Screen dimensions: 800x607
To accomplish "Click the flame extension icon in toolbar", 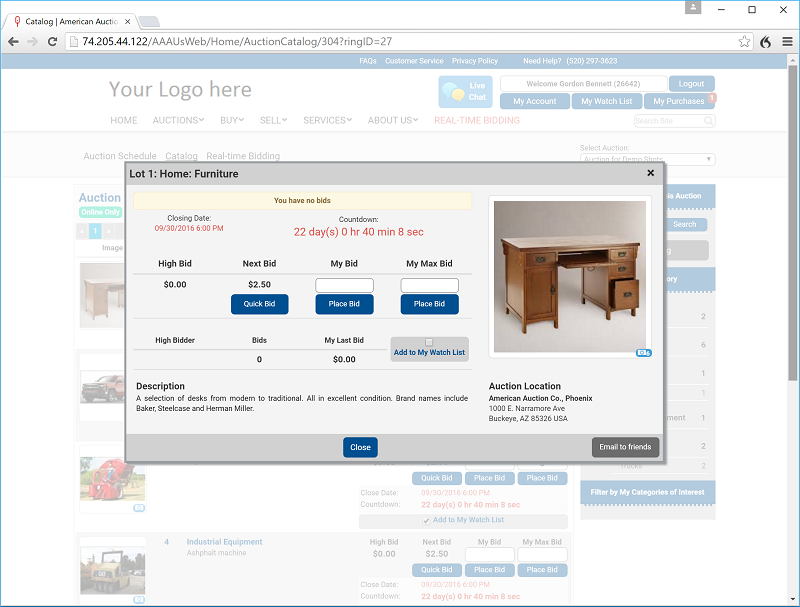I will [765, 42].
